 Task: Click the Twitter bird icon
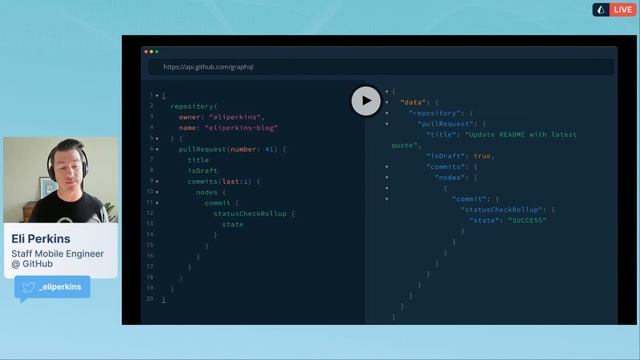[29, 287]
